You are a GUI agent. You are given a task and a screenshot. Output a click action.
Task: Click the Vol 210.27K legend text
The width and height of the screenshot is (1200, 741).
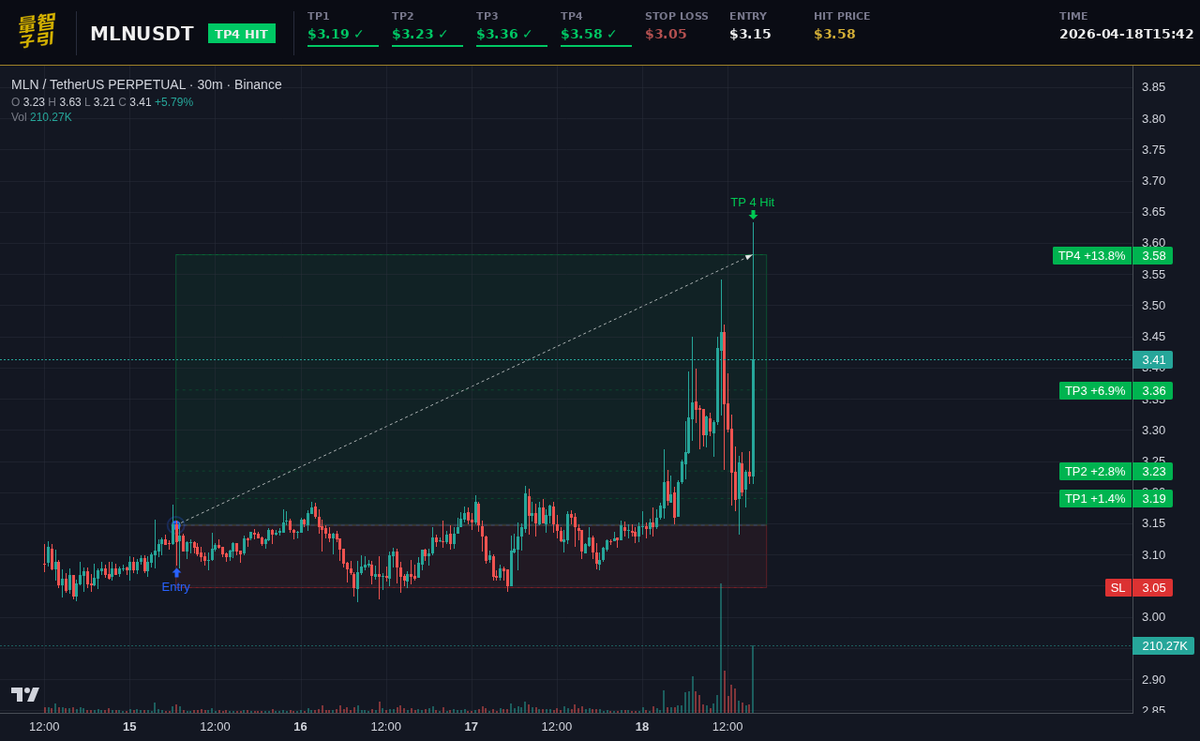(40, 117)
